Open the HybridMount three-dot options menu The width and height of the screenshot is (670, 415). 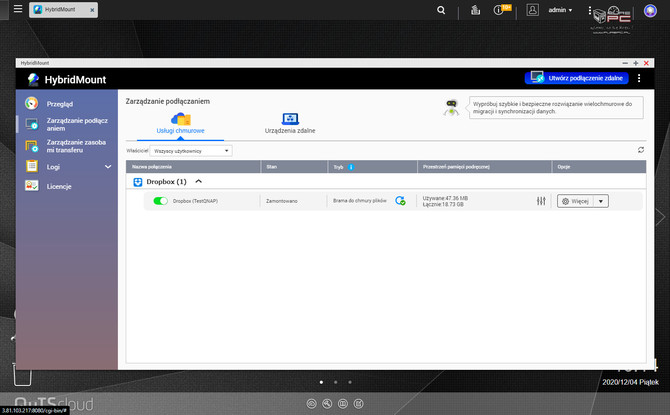click(639, 78)
